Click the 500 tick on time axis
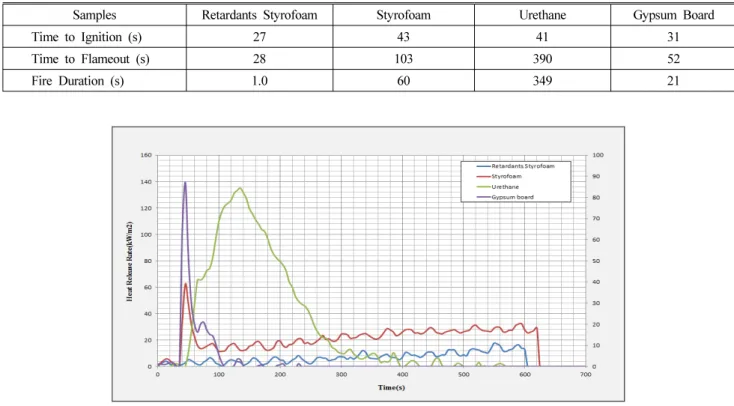This screenshot has width=734, height=406. pyautogui.click(x=463, y=375)
